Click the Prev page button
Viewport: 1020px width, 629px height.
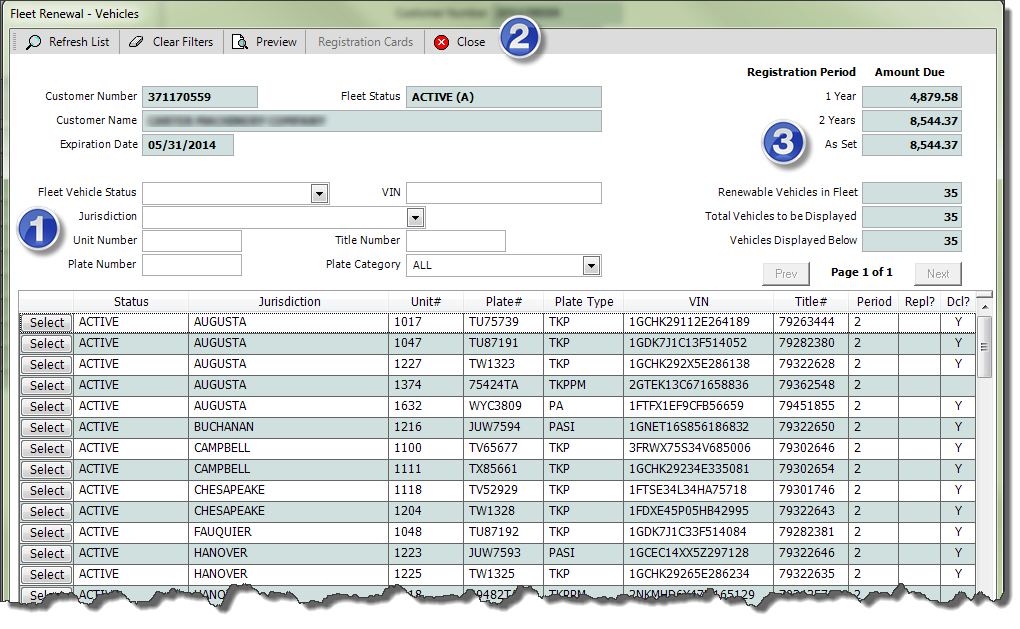785,274
